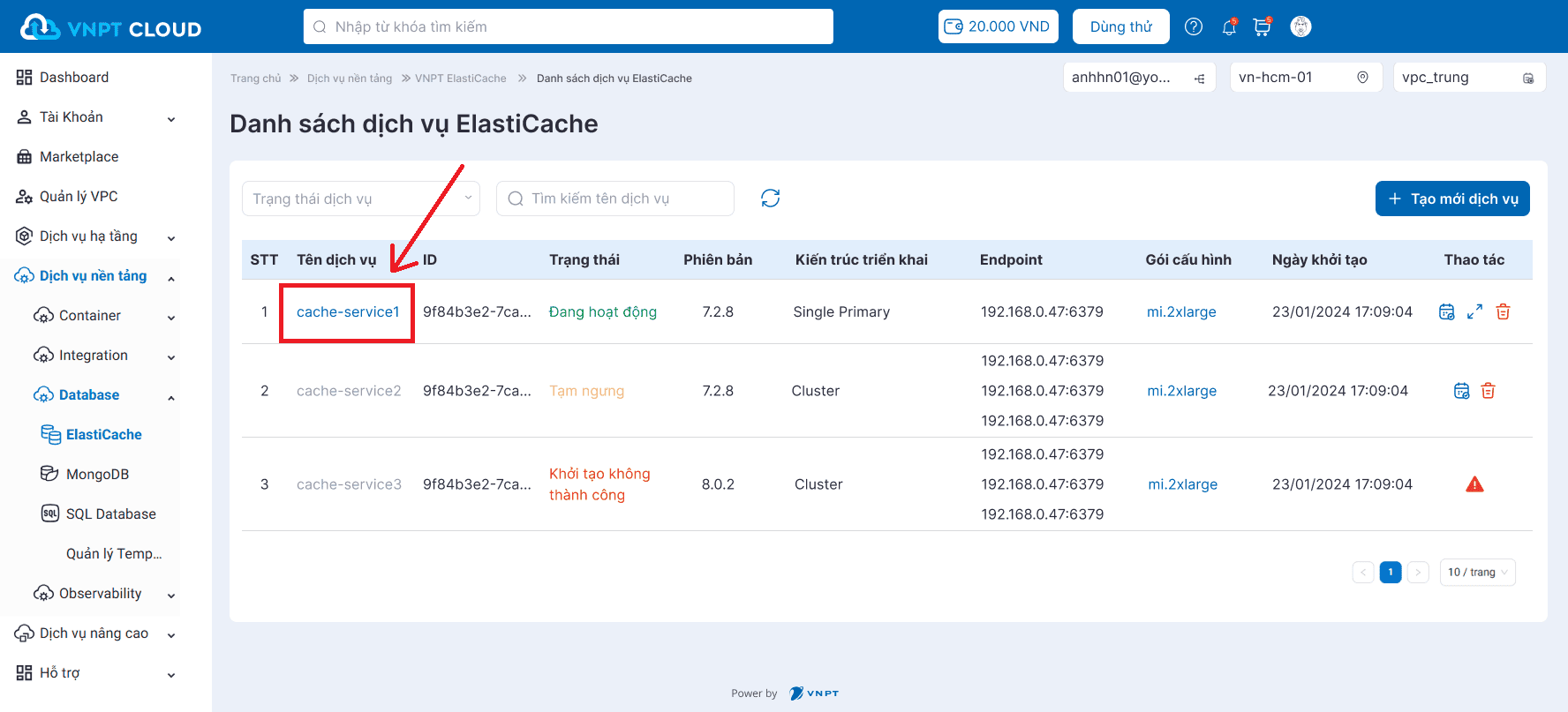The image size is (1568, 712).
Task: Click the resize icon for cache-service1
Action: (x=1474, y=311)
